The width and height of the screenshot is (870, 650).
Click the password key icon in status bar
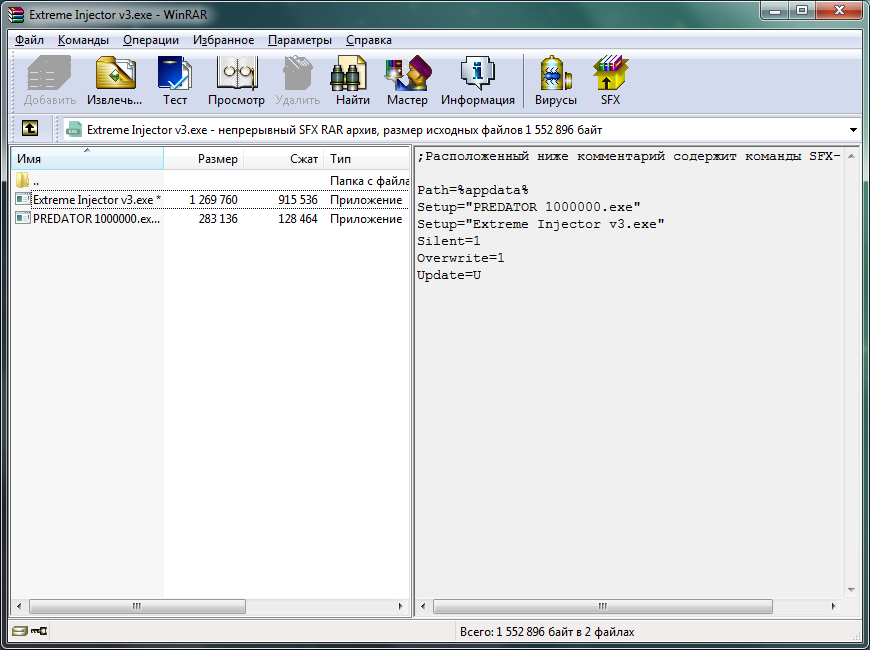click(38, 632)
